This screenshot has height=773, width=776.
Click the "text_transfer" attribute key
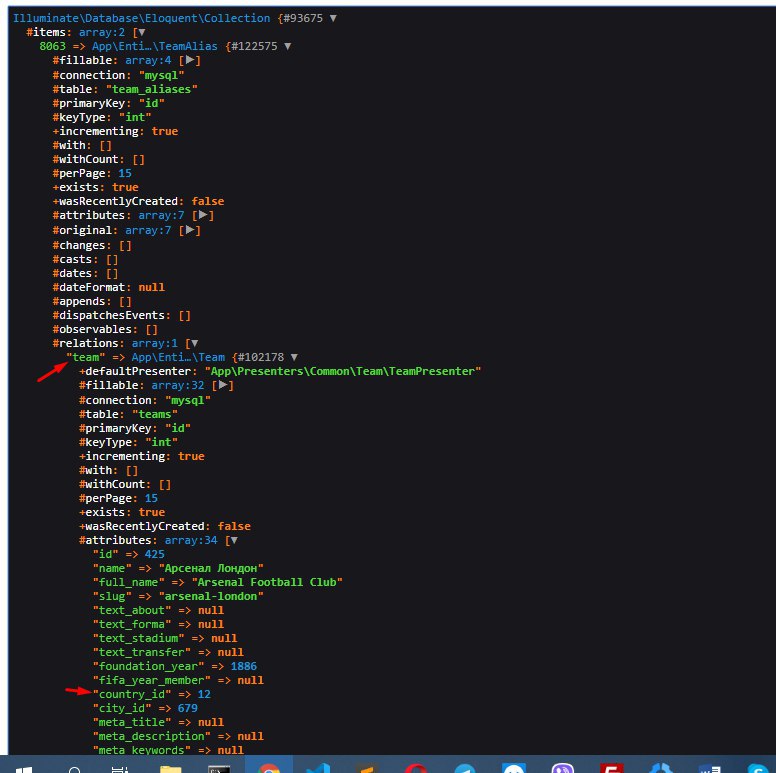pyautogui.click(x=142, y=652)
